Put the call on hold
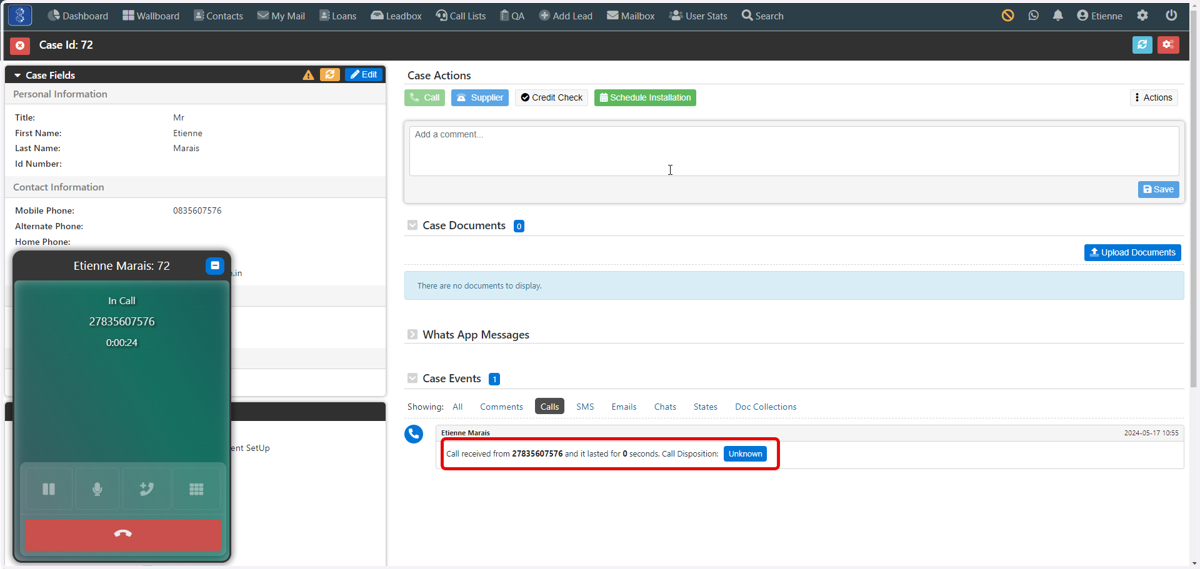Viewport: 1200px width, 569px height. tap(48, 489)
